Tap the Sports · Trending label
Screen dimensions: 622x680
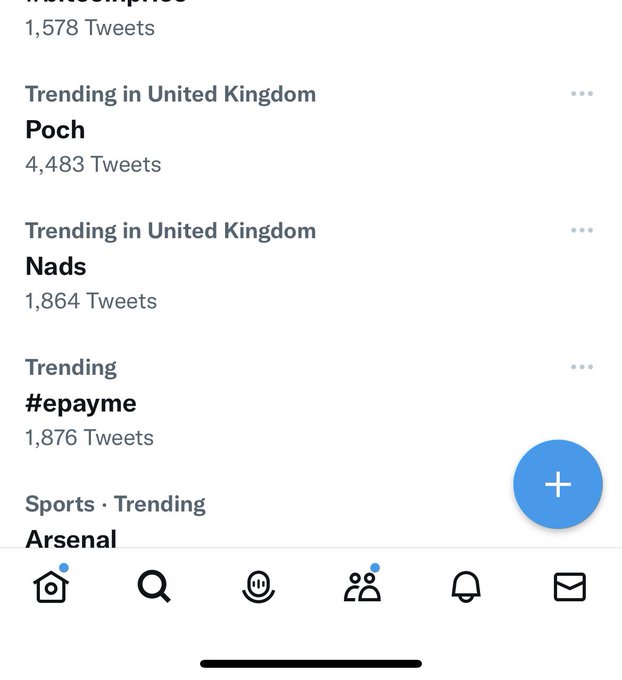(115, 504)
